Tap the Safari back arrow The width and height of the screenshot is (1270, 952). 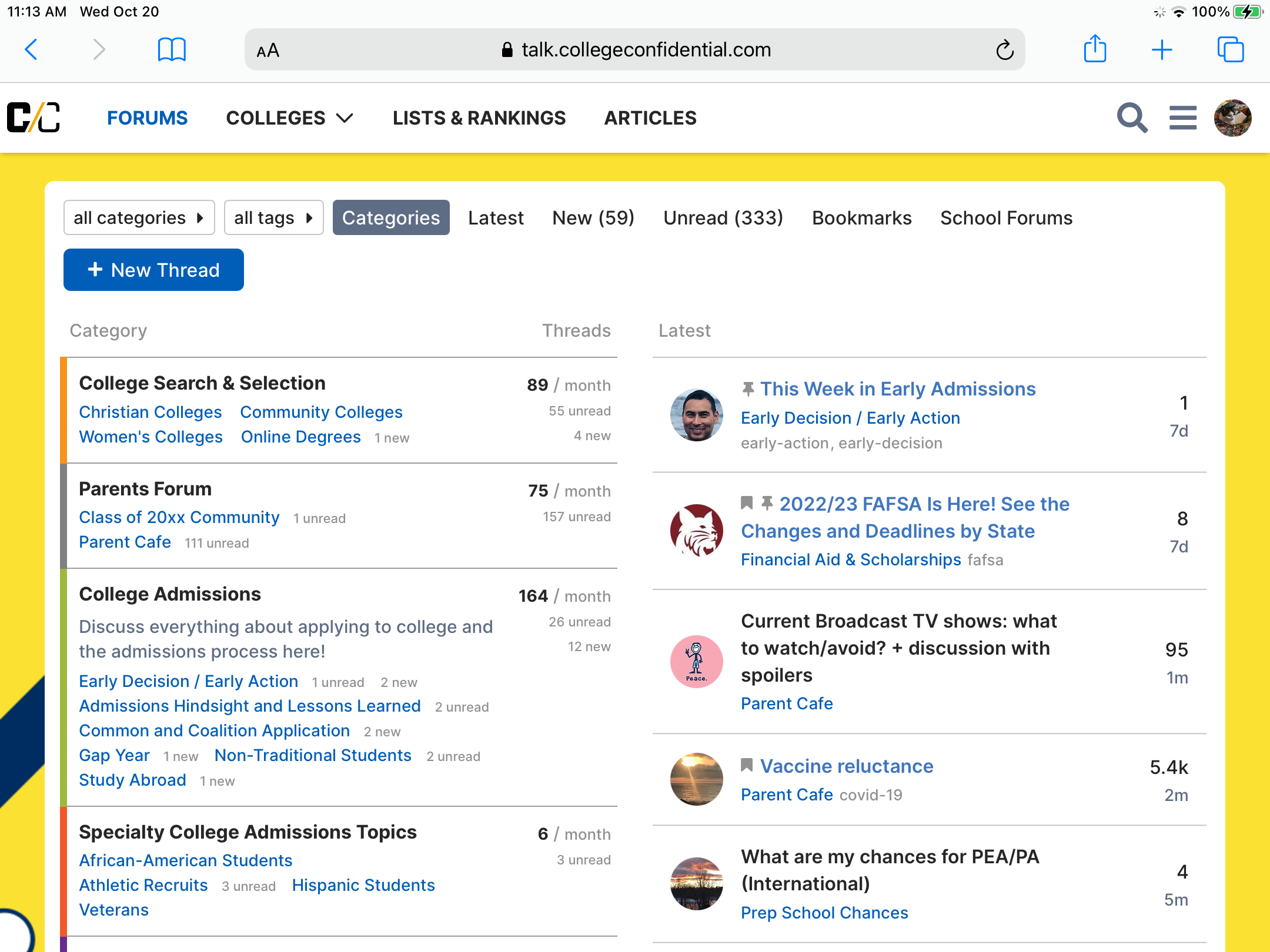tap(32, 49)
